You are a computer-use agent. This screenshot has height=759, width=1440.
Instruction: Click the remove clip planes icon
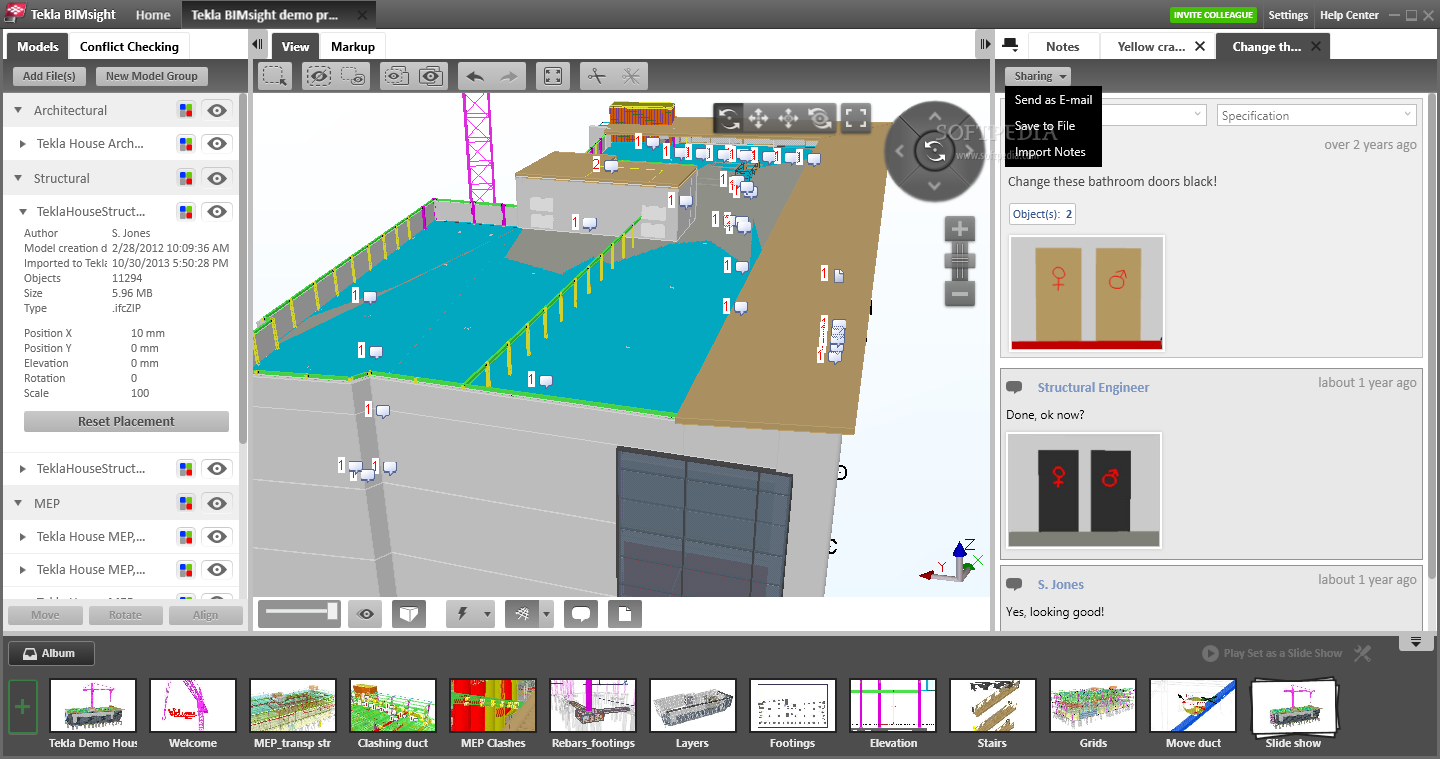tap(631, 76)
